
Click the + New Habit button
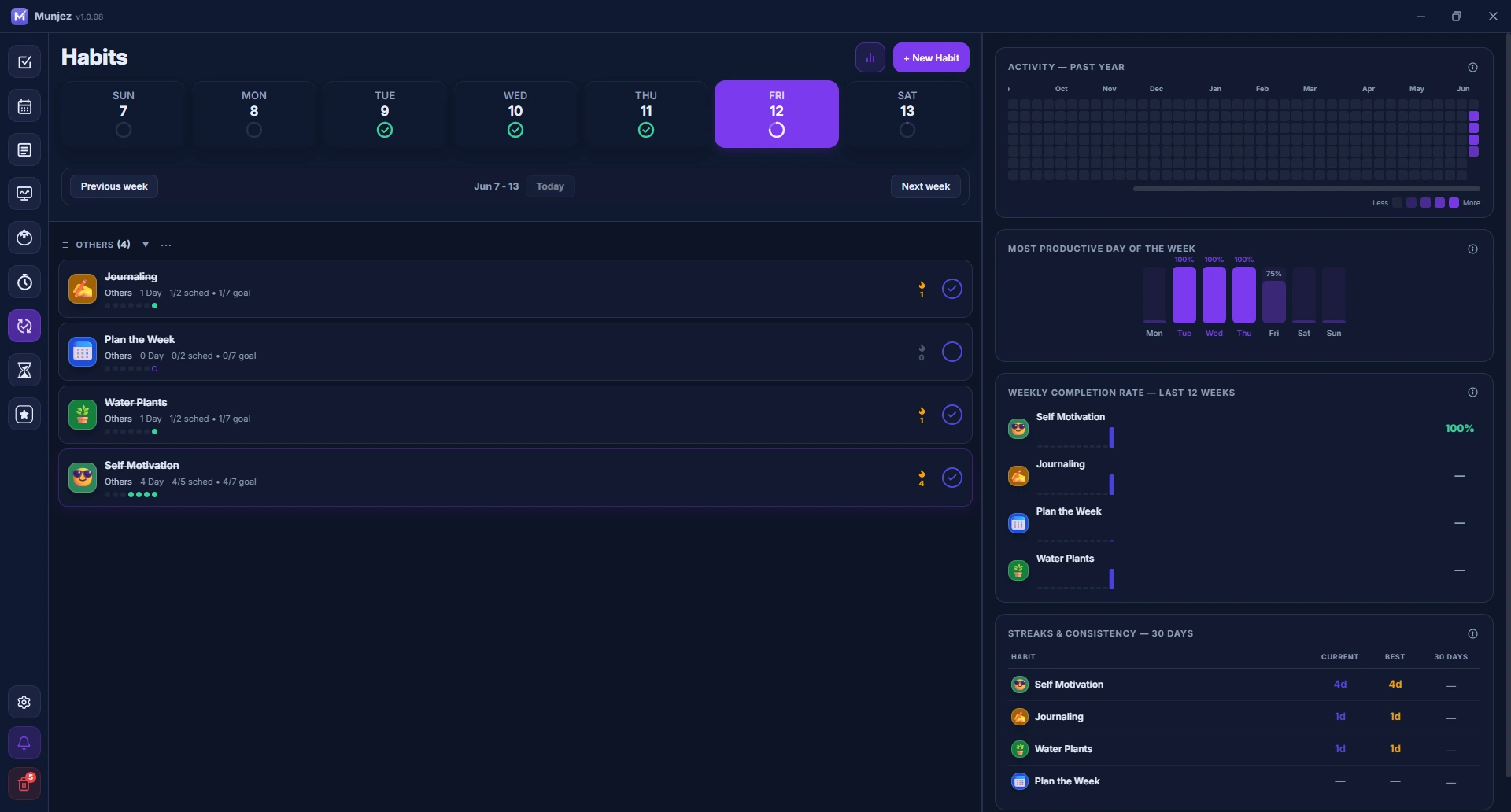point(931,57)
